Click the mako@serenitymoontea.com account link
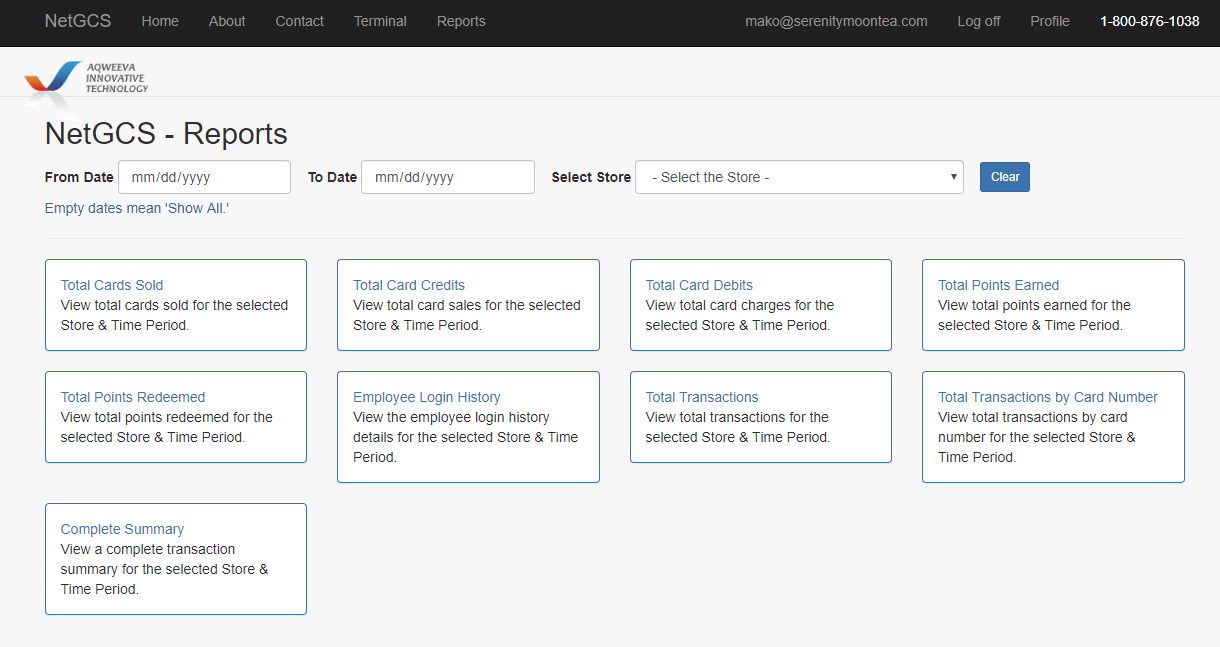The height and width of the screenshot is (647, 1220). click(836, 21)
